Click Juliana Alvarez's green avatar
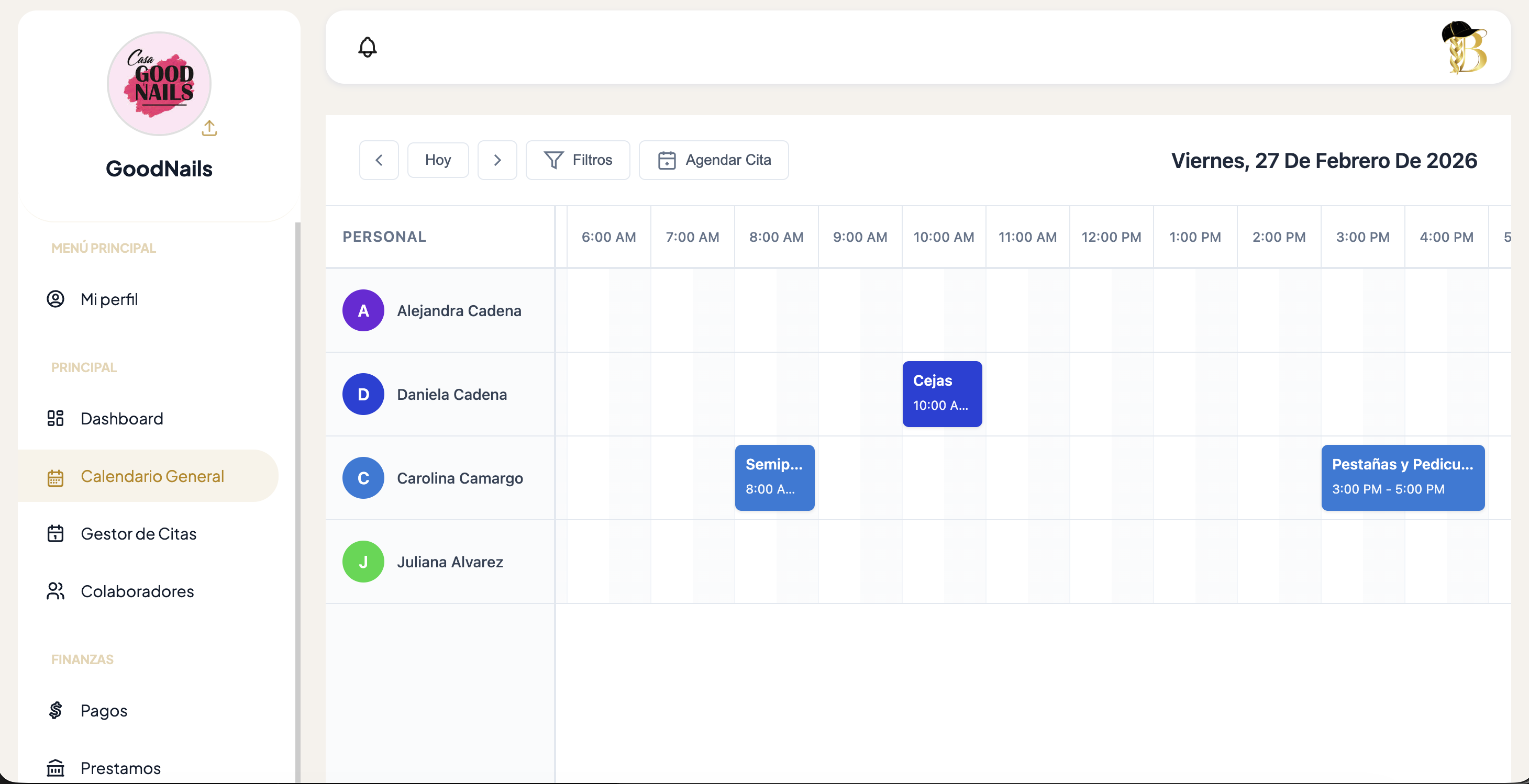Screen dimensions: 1529x784 coord(363,561)
